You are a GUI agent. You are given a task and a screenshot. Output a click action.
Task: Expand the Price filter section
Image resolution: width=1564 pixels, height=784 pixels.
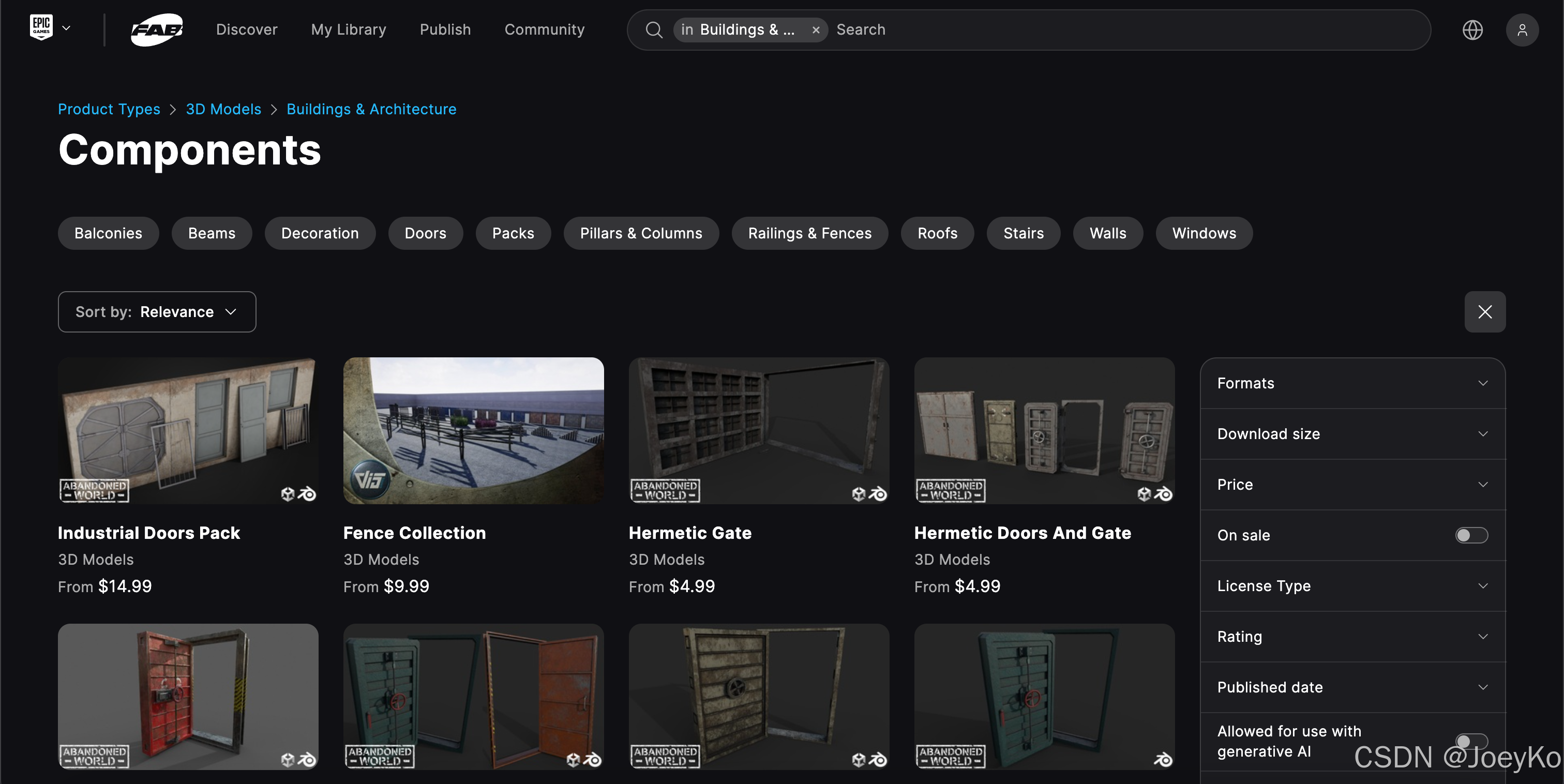click(1352, 485)
